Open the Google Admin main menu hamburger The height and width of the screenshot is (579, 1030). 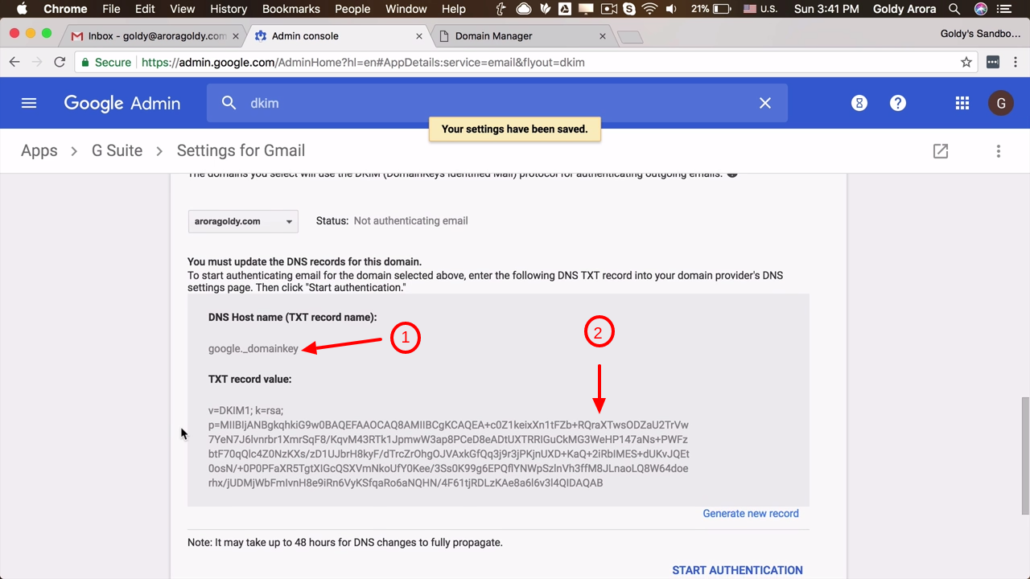[29, 103]
